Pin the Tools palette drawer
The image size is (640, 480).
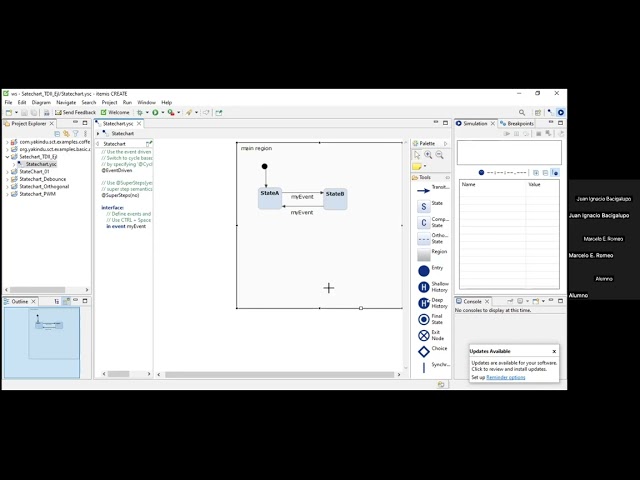click(447, 178)
